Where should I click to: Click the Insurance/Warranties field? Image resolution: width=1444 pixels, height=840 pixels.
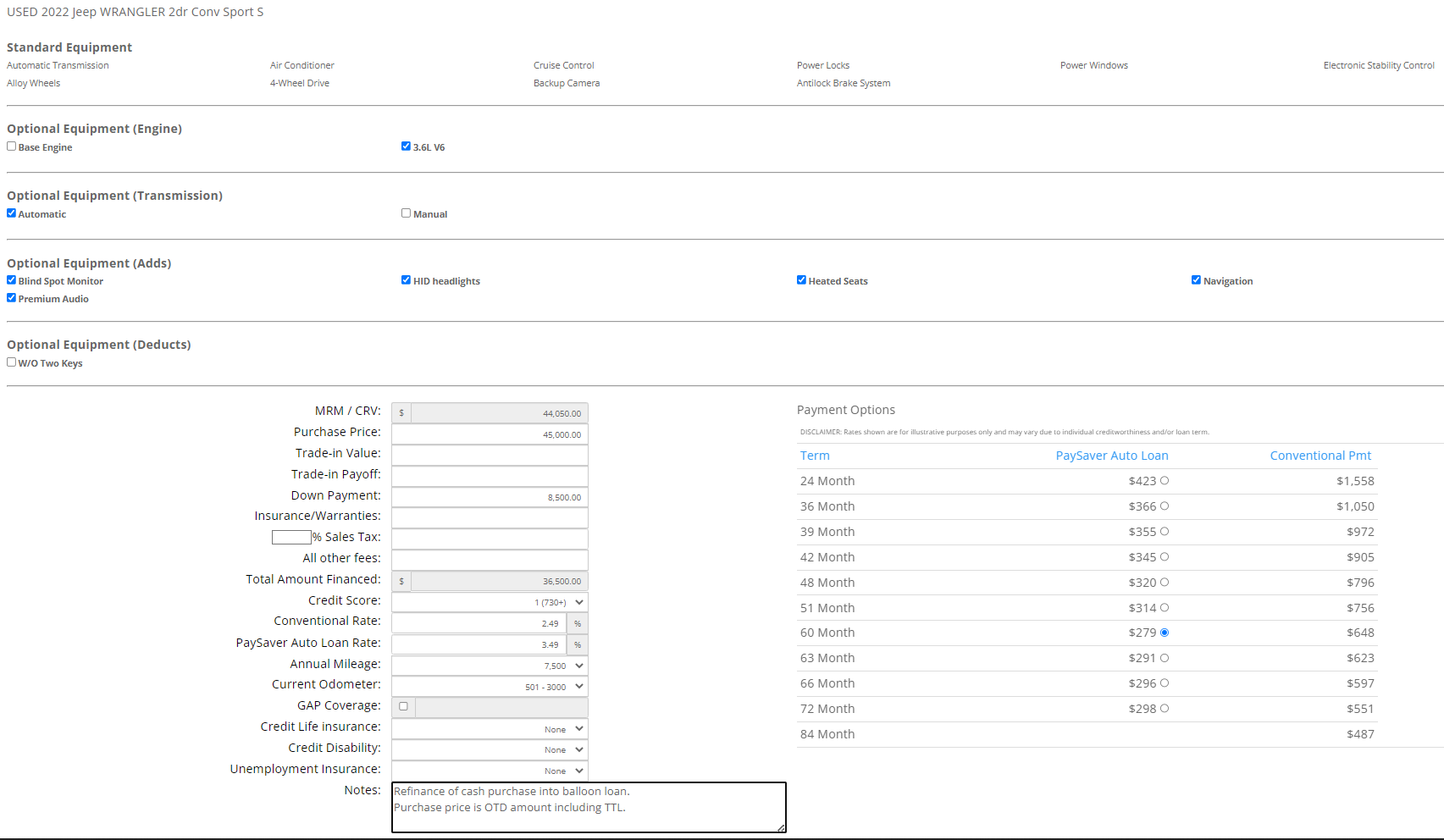490,518
